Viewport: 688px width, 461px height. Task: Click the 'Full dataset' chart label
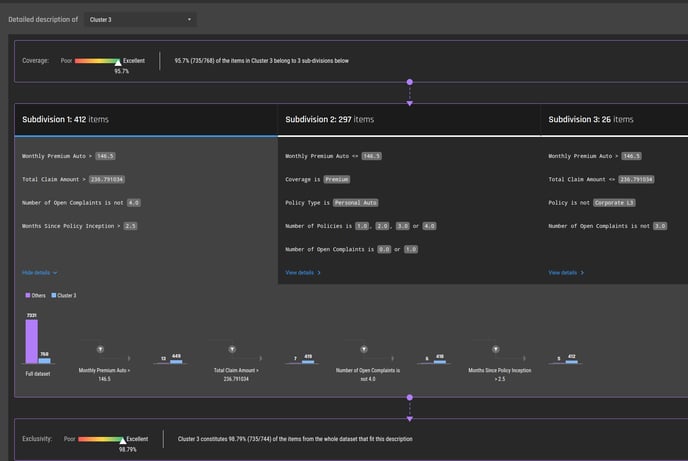click(38, 374)
